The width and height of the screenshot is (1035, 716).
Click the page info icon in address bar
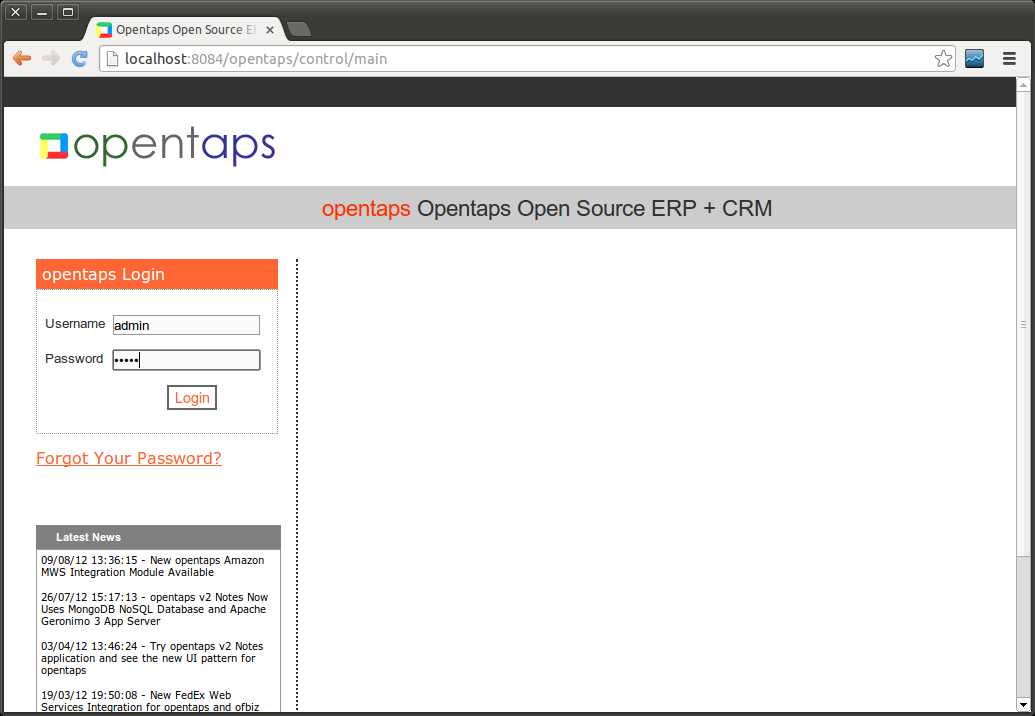point(112,59)
